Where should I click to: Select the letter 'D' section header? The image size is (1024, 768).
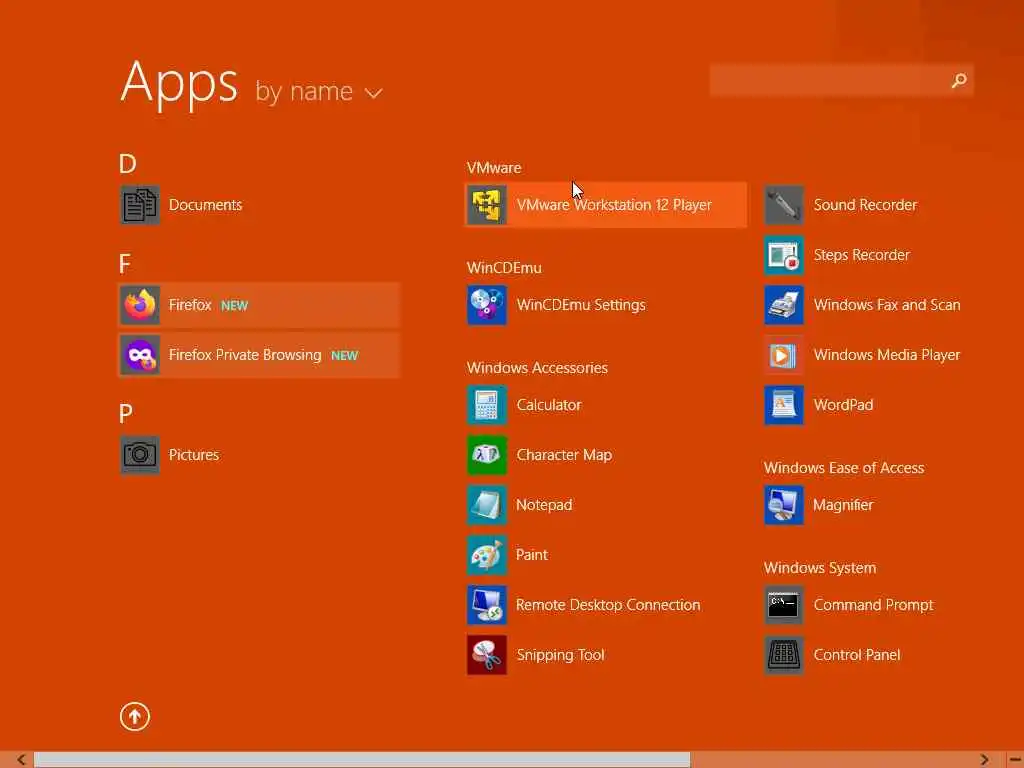tap(127, 164)
